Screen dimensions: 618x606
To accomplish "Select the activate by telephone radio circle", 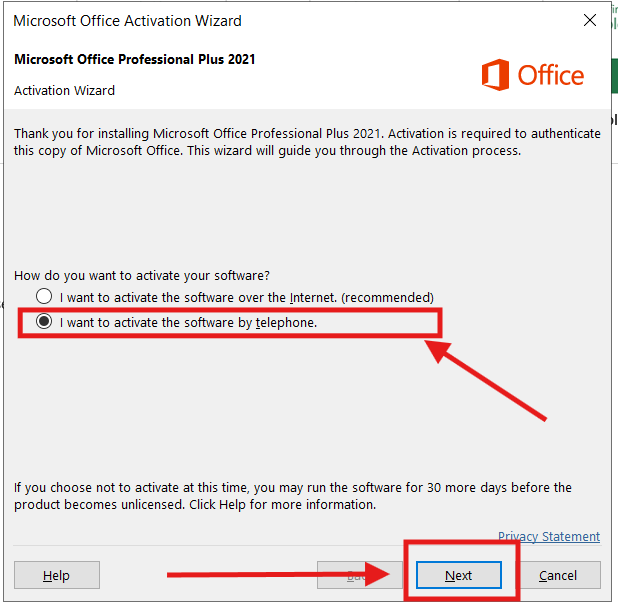I will coord(44,322).
